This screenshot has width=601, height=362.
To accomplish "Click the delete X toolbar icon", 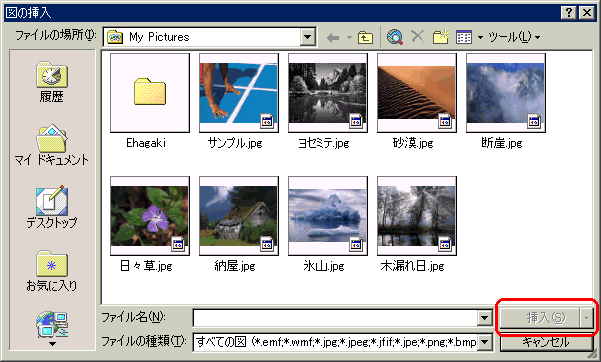I will [417, 37].
